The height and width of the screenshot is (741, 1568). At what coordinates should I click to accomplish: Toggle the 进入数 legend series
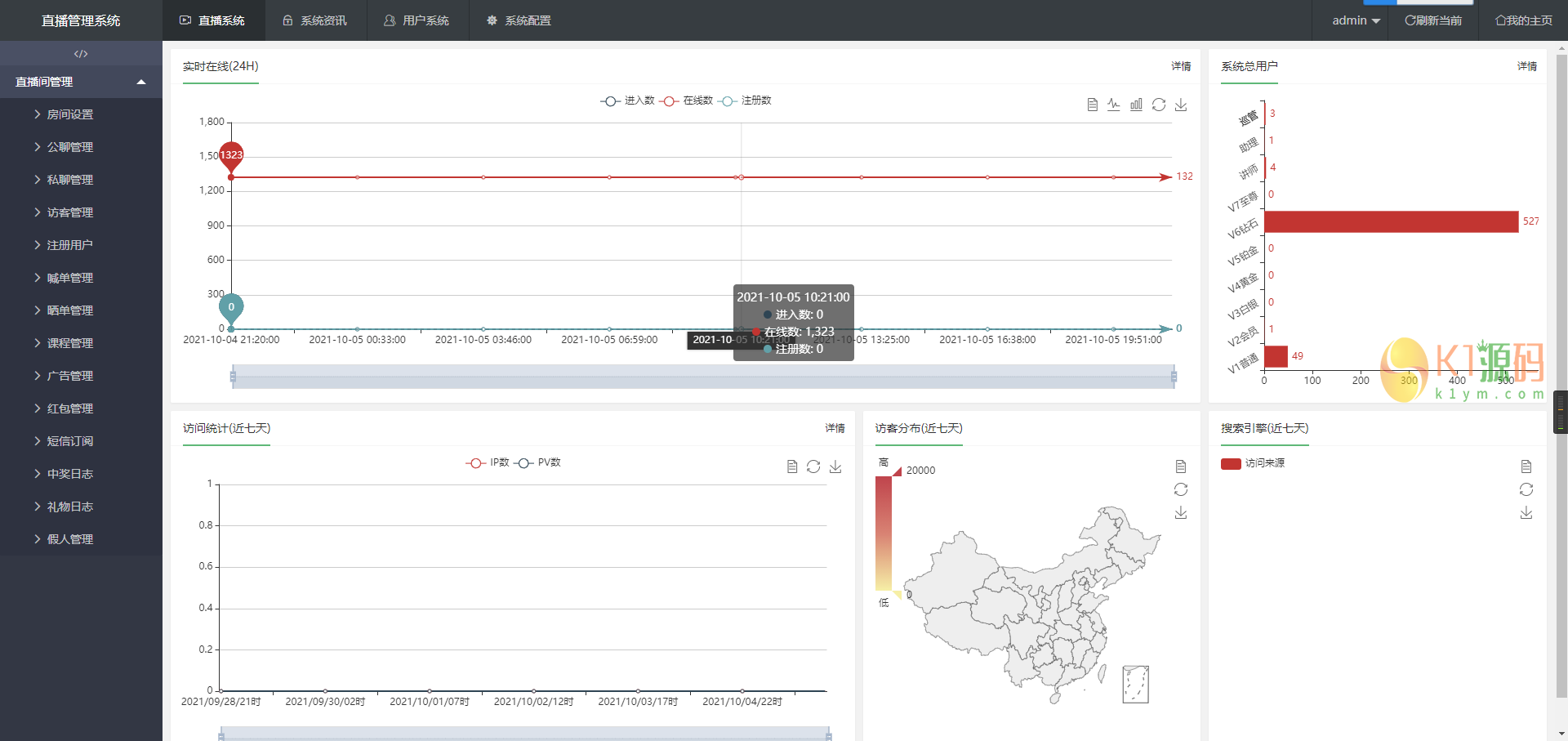coord(628,100)
